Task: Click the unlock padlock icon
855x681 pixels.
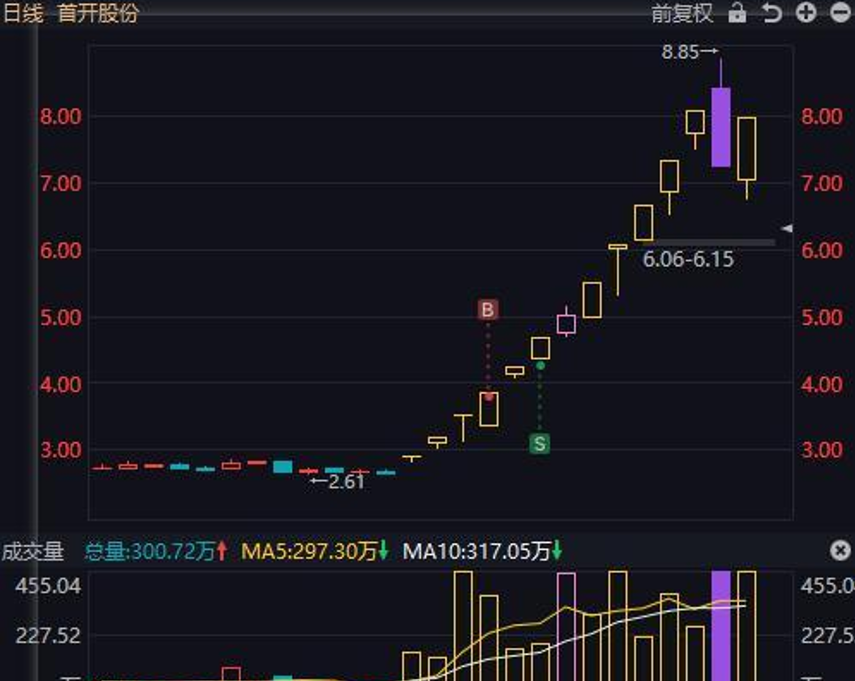Action: click(737, 14)
